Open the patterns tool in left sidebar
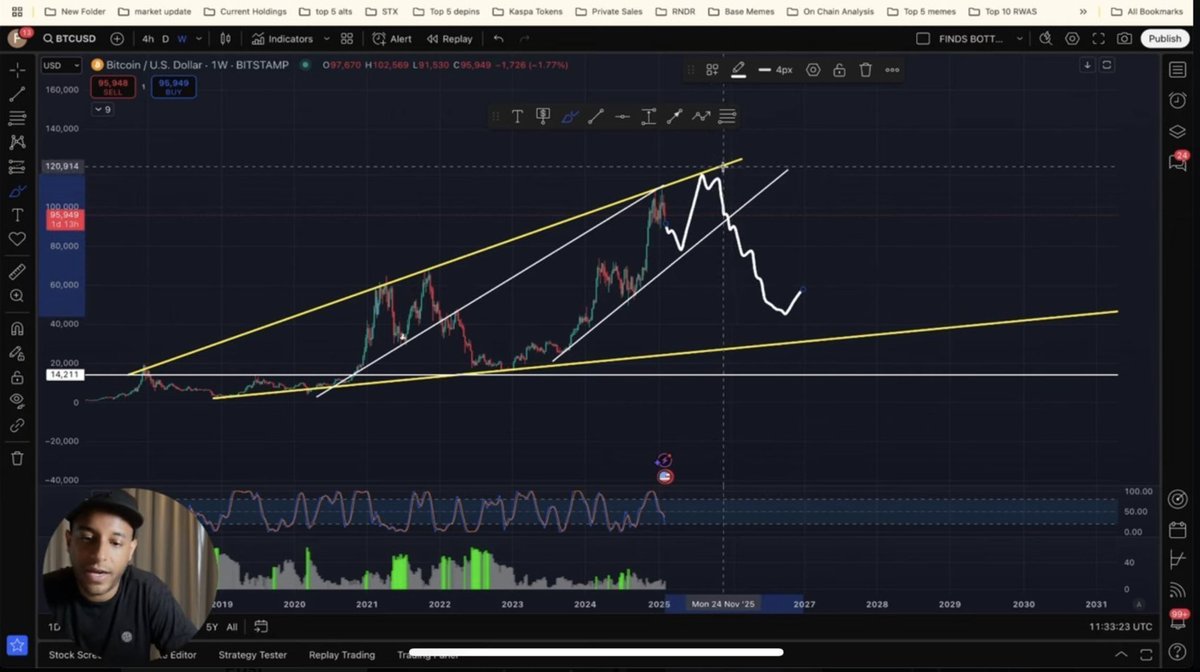Image resolution: width=1200 pixels, height=672 pixels. 17,143
